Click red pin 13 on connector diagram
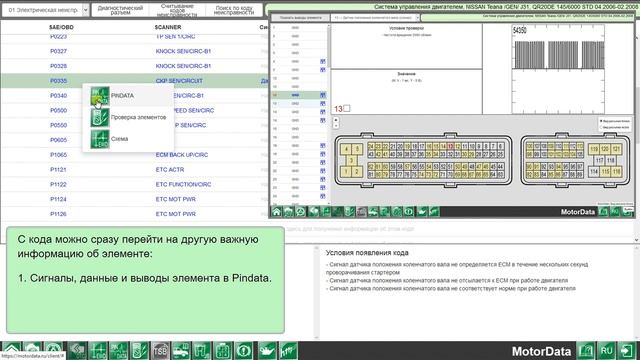The width and height of the screenshot is (640, 360). (x=451, y=146)
